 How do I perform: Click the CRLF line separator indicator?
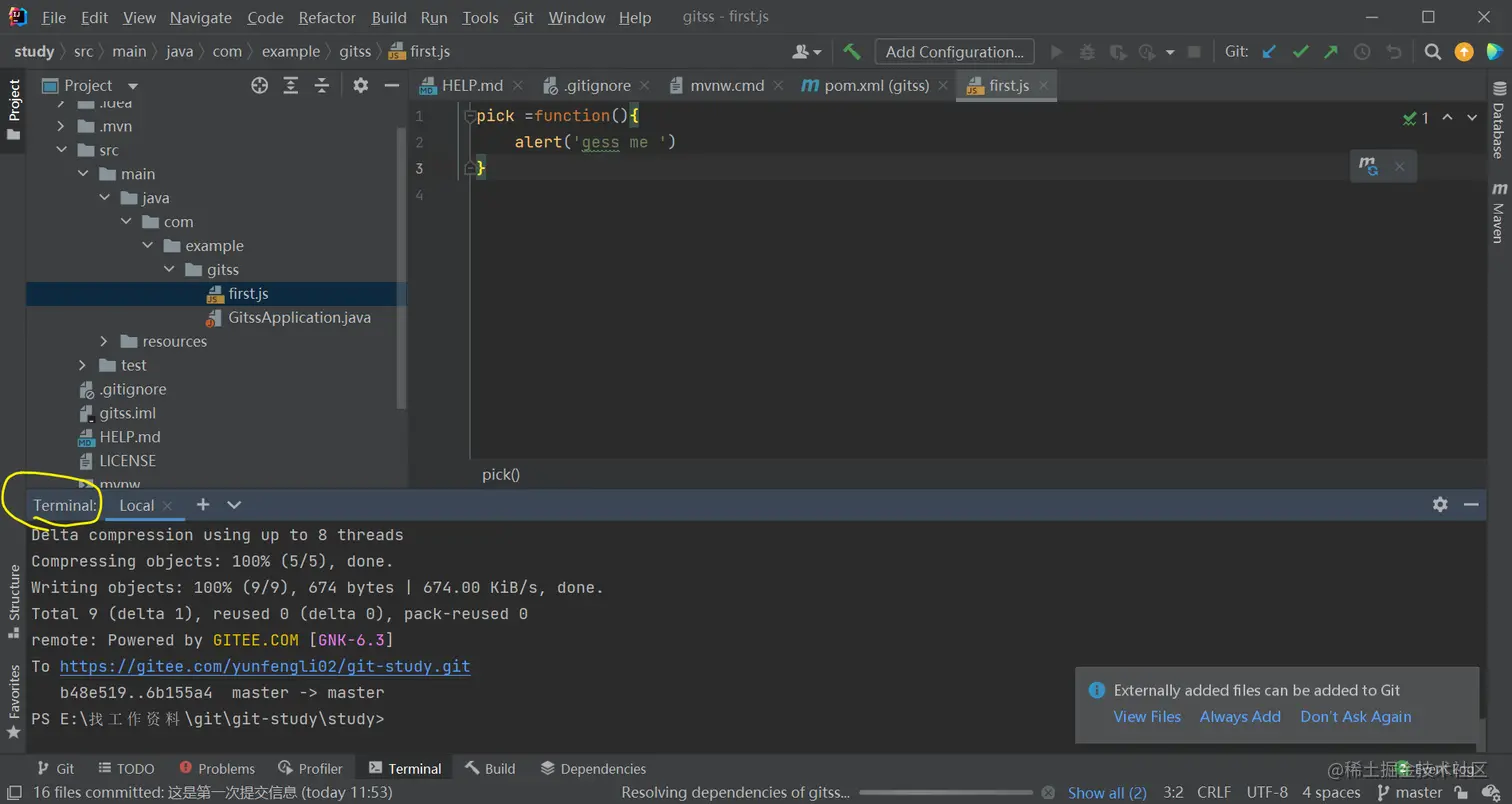pos(1213,793)
